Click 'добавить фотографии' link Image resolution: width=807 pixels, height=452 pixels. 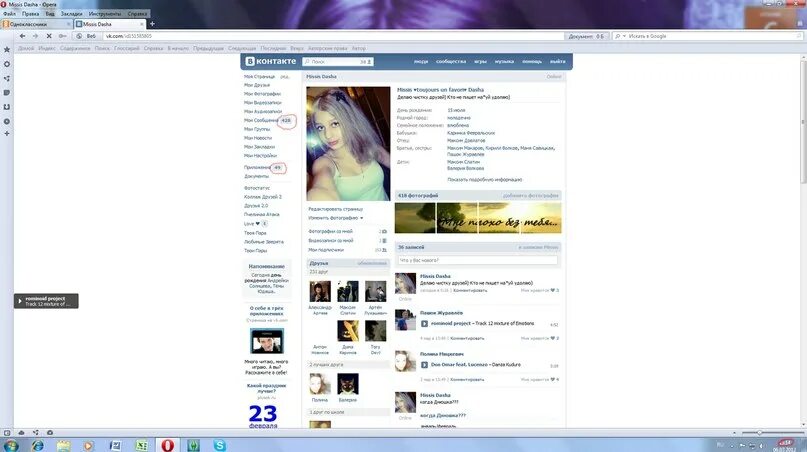coord(531,196)
